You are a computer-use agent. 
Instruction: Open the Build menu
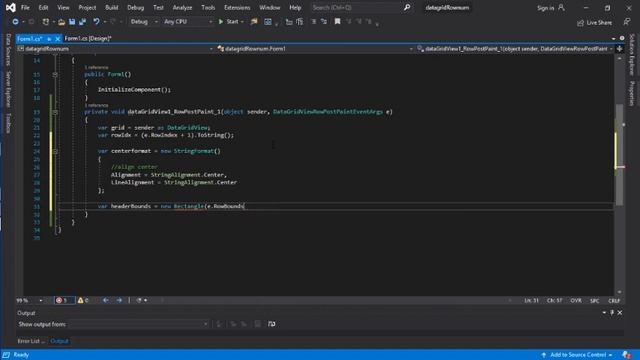(111, 7)
